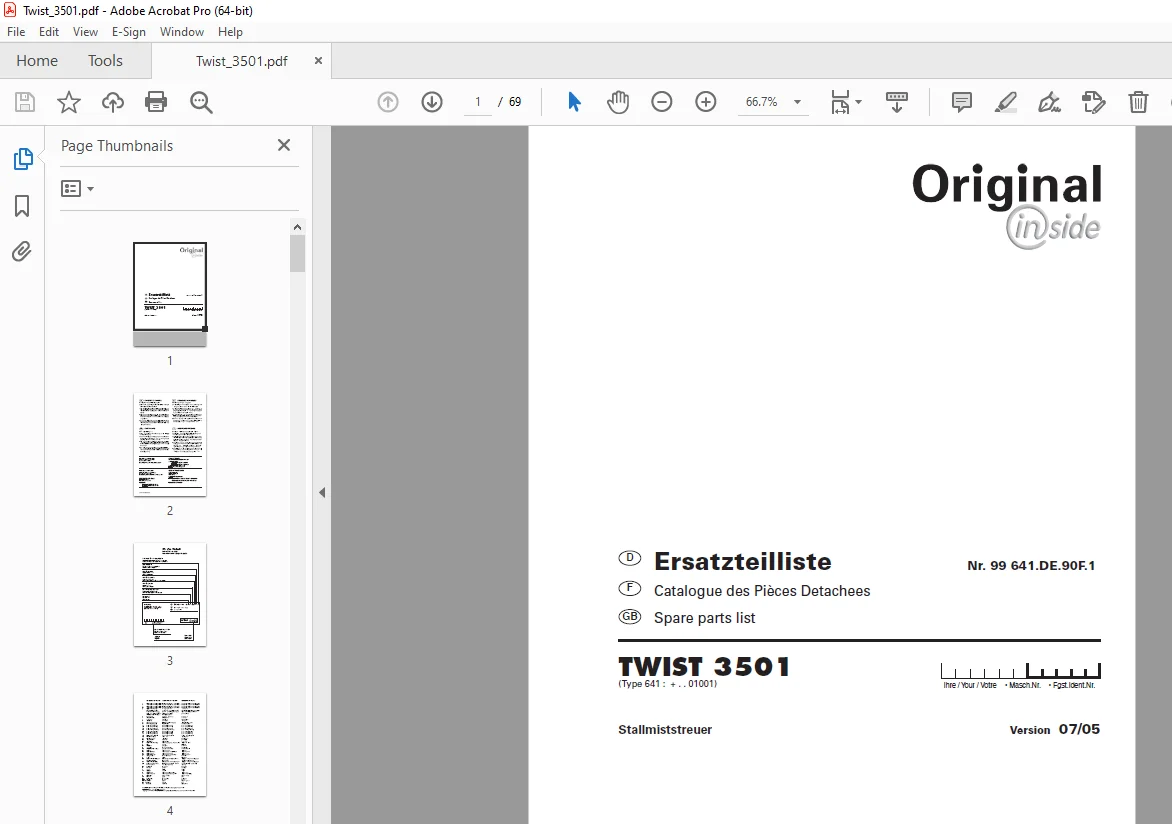The image size is (1172, 824).
Task: Expand the page fit options arrow
Action: pyautogui.click(x=858, y=102)
